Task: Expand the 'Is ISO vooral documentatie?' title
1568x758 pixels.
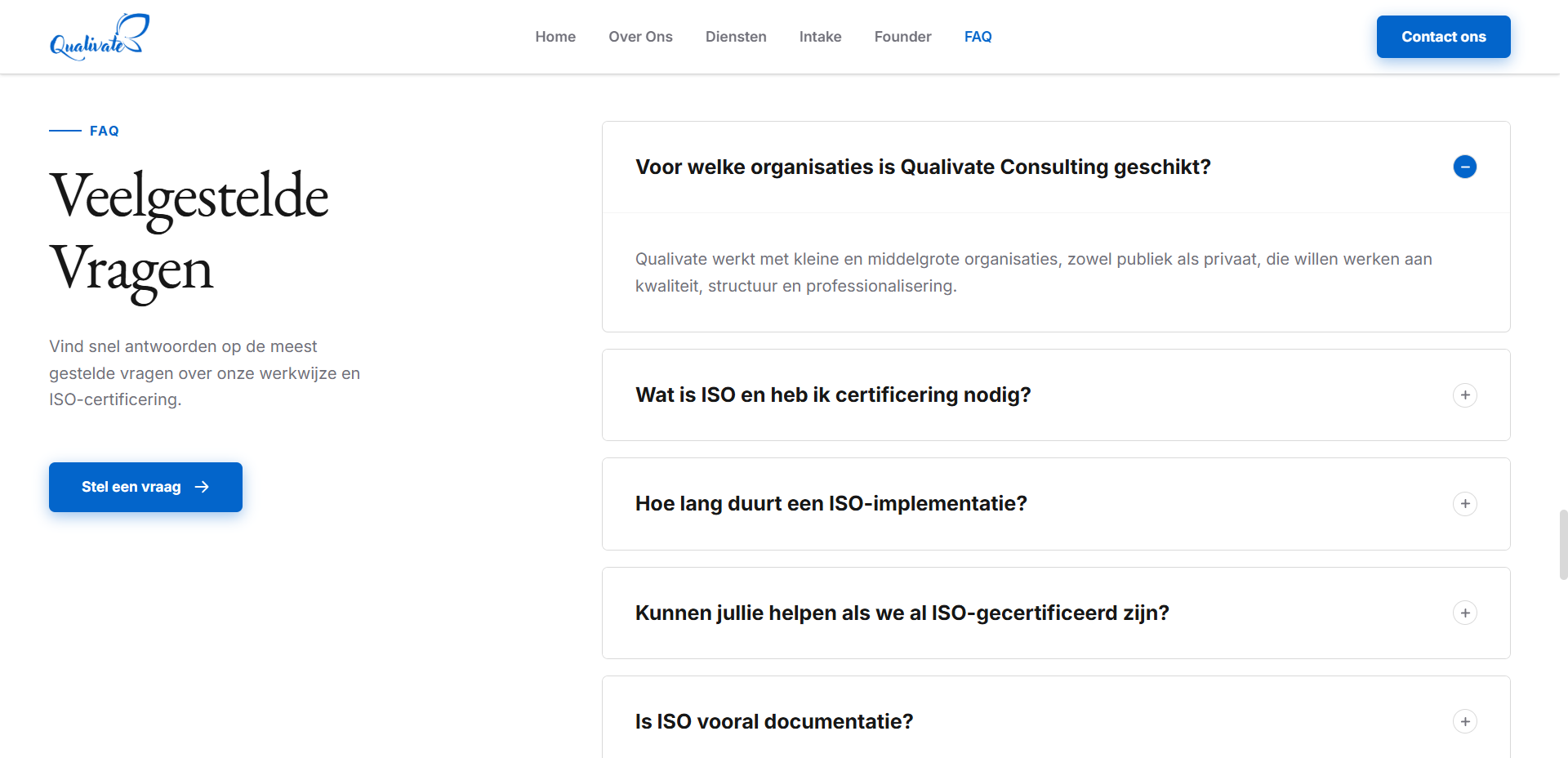Action: click(x=773, y=722)
